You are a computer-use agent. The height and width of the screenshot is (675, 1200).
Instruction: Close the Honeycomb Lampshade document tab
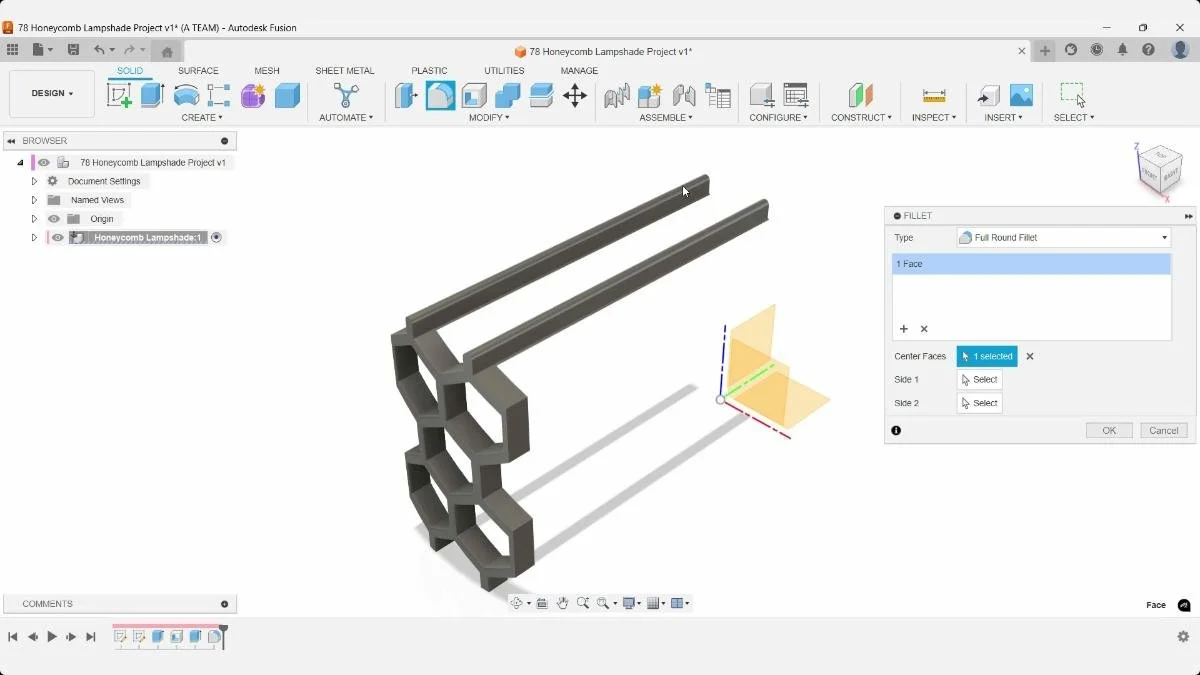click(1022, 51)
